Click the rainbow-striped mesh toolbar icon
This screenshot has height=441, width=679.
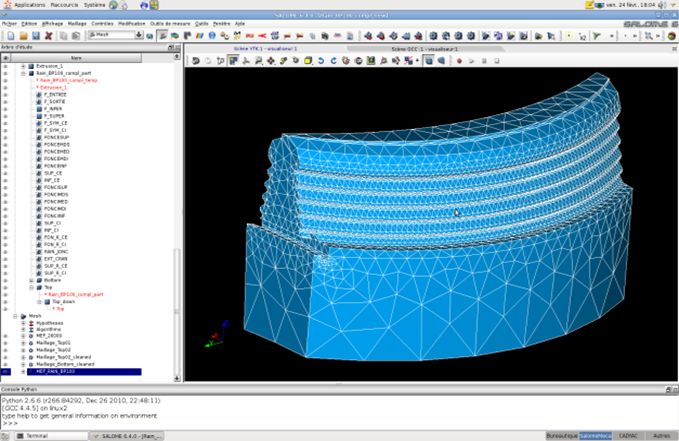click(x=200, y=36)
